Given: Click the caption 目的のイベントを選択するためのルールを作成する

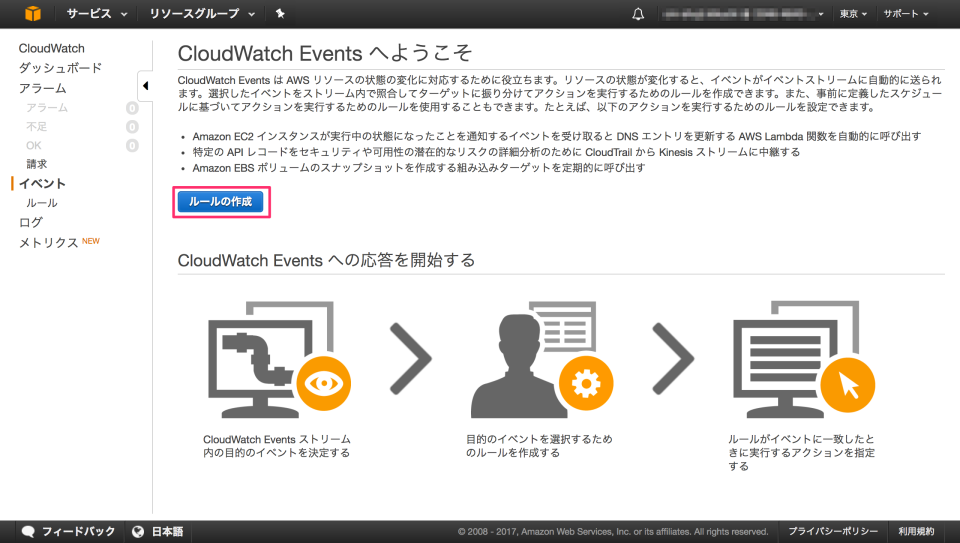Looking at the screenshot, I should (539, 446).
